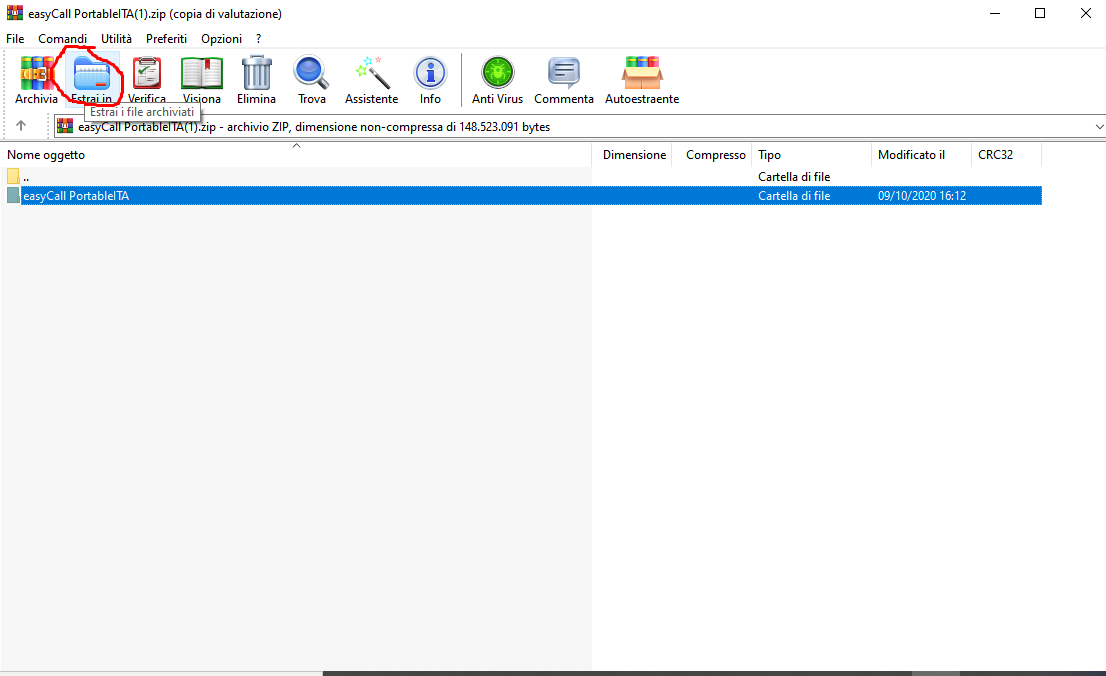Sort by Tipo column header
This screenshot has height=676, width=1106.
813,155
